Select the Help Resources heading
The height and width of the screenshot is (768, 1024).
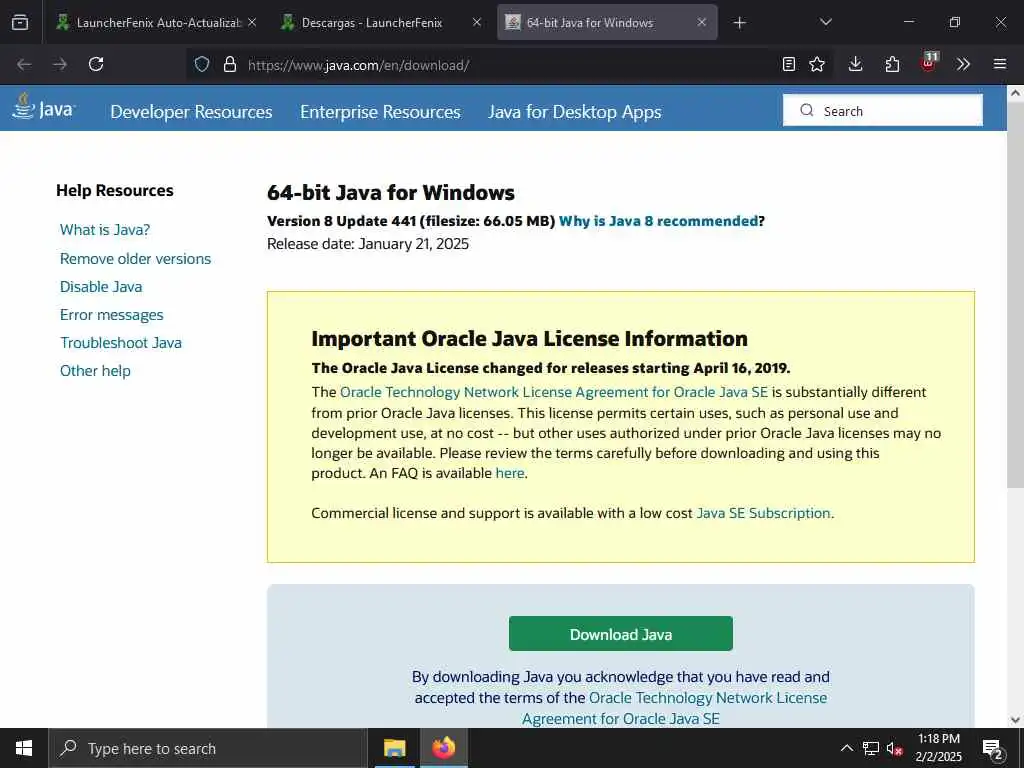(115, 191)
